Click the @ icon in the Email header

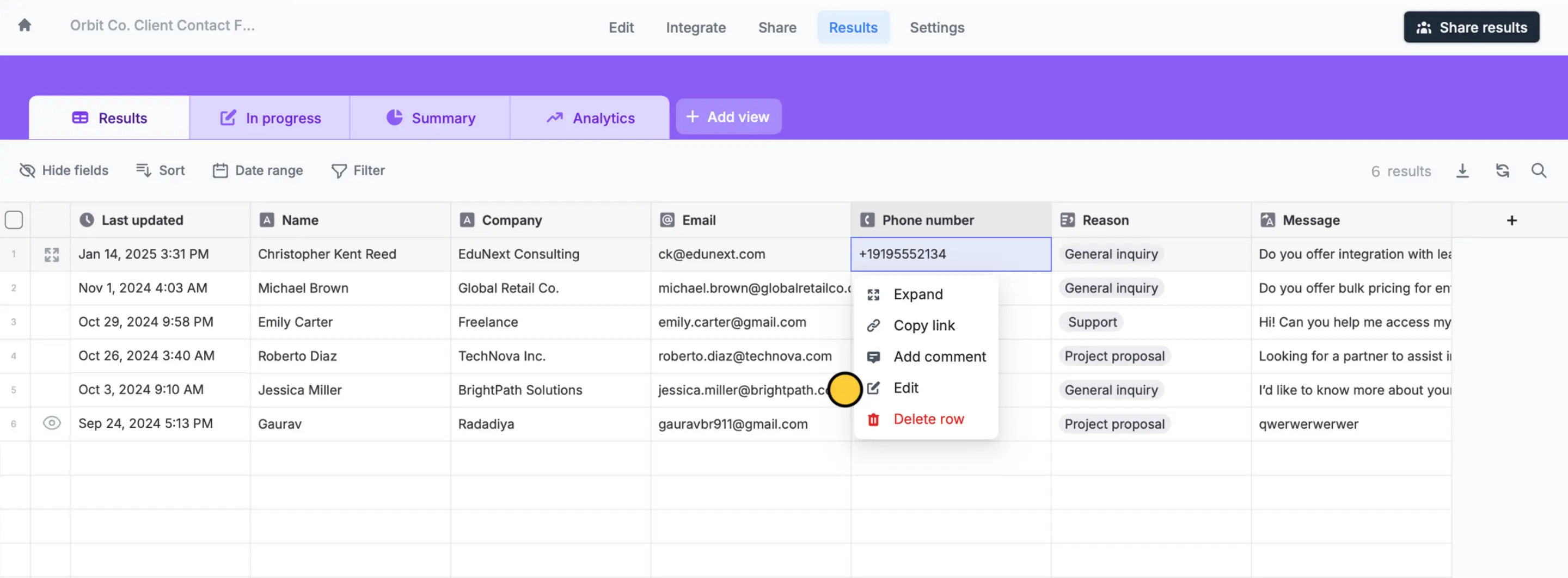[x=667, y=220]
